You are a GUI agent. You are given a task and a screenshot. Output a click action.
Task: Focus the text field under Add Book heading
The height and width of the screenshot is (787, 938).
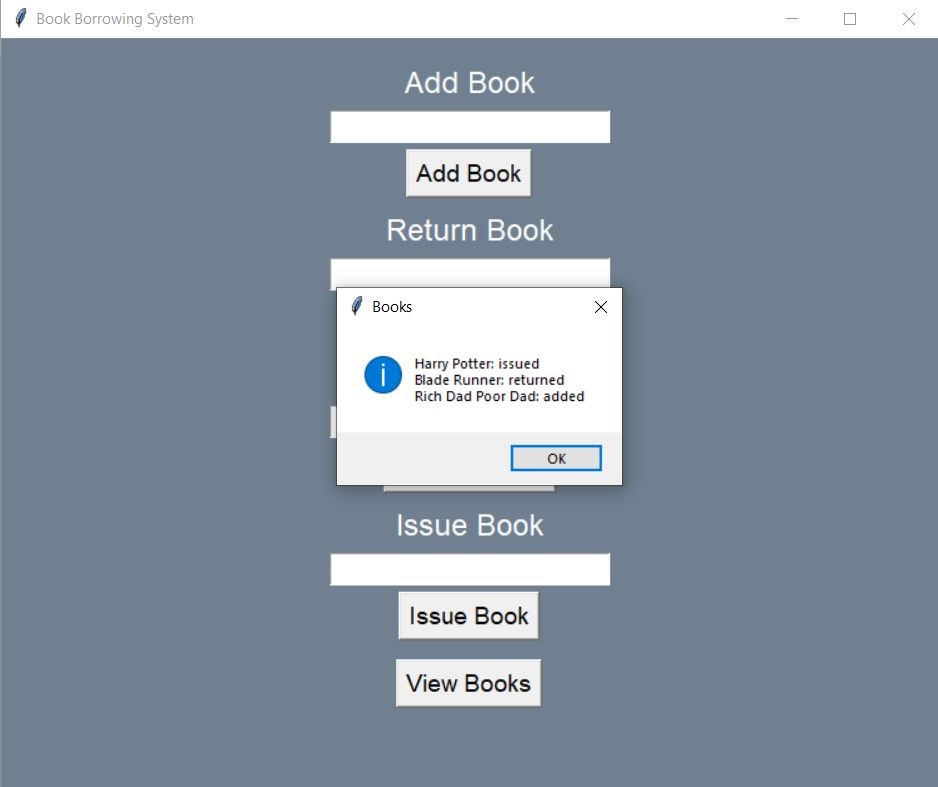click(470, 127)
